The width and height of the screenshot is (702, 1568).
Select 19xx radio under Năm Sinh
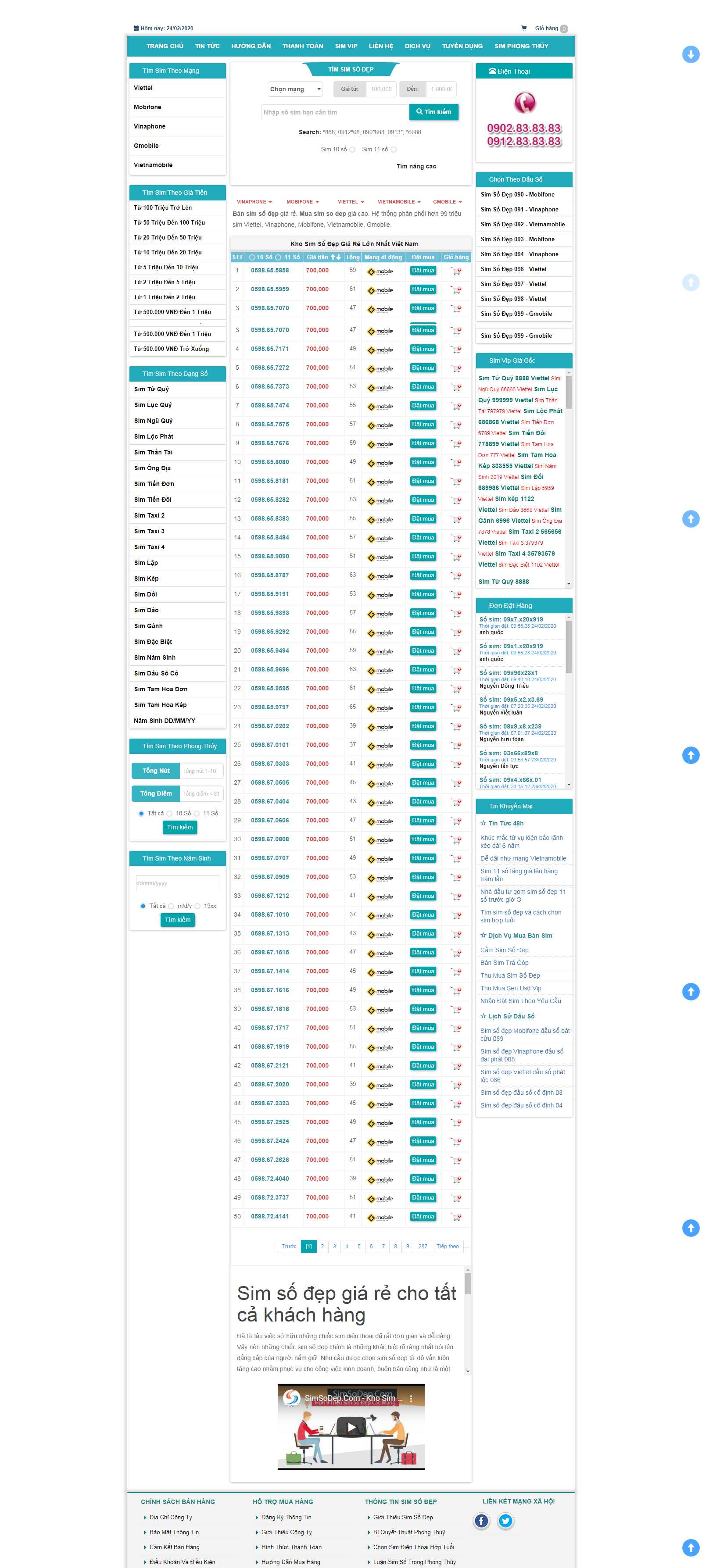197,906
